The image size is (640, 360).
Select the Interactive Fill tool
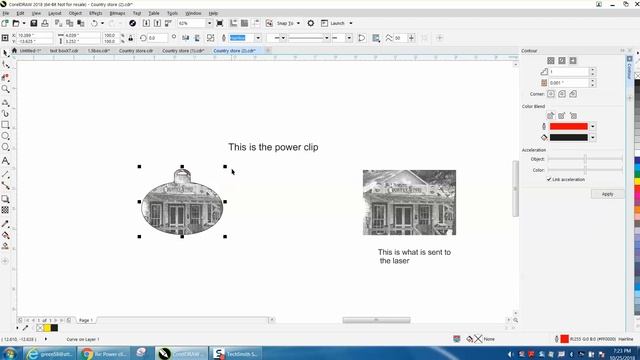pos(5,235)
